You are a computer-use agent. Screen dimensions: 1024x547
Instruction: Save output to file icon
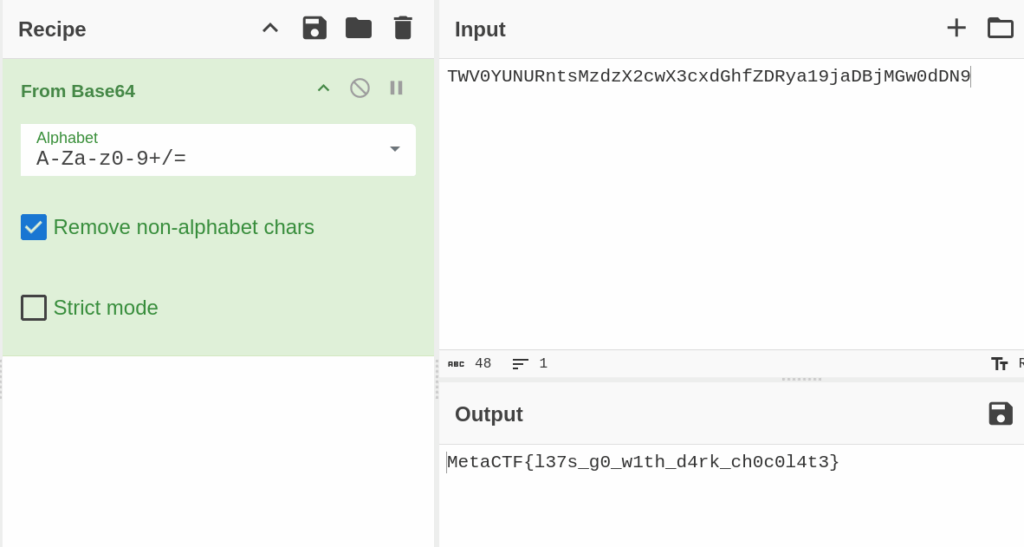tap(1000, 414)
